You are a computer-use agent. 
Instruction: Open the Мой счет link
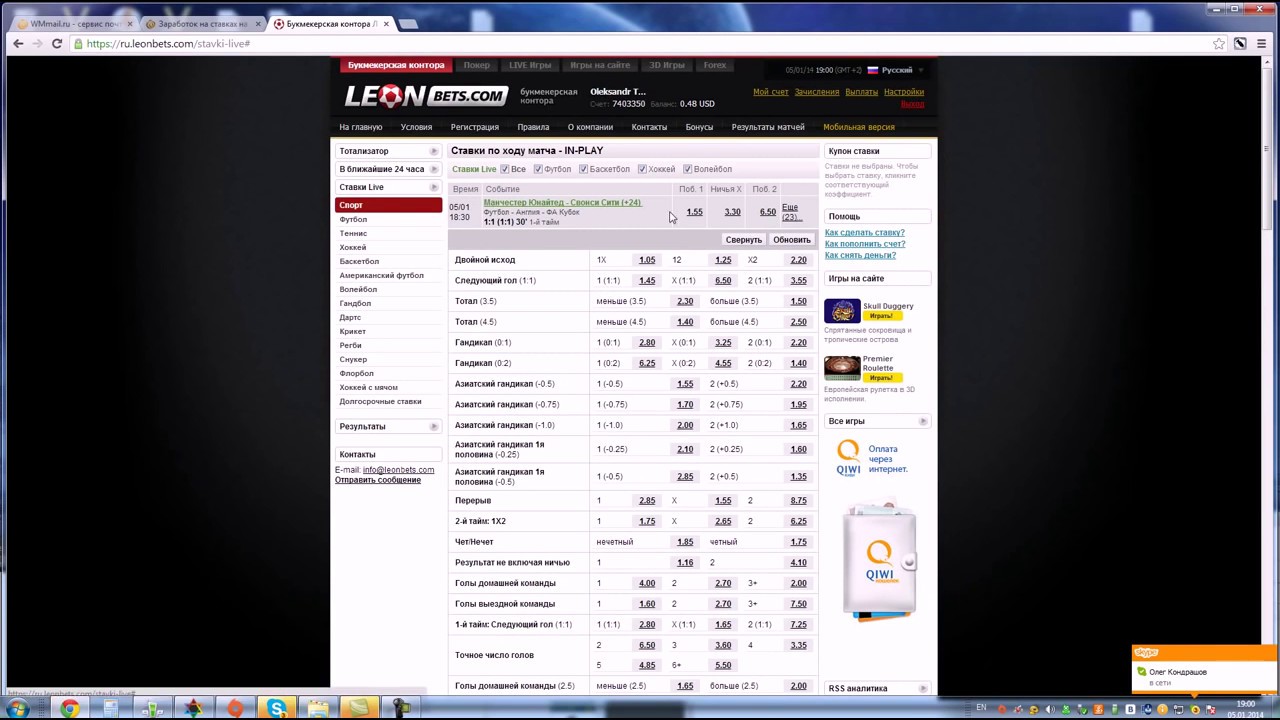771,92
